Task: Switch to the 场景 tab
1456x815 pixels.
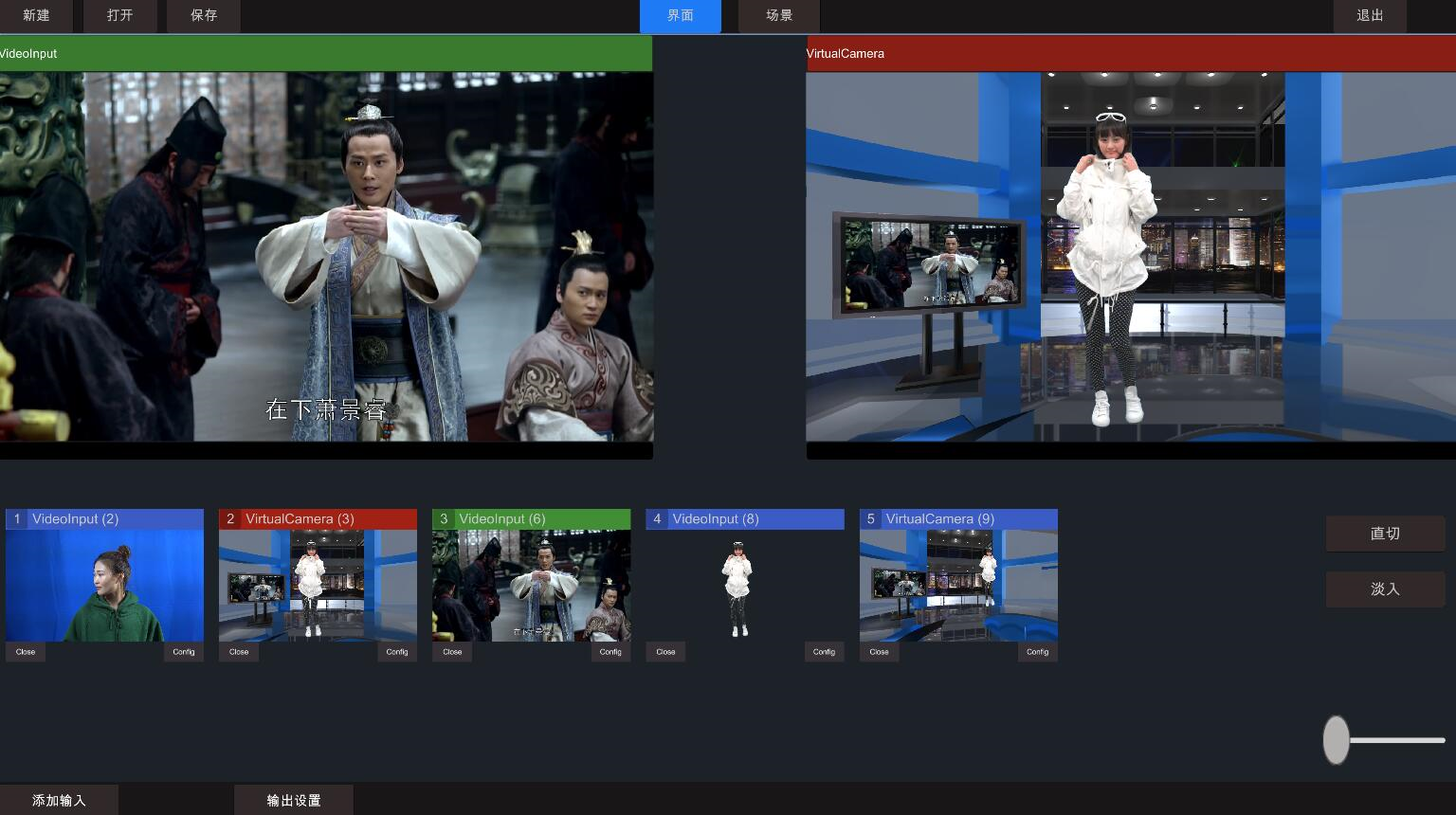Action: coord(779,16)
